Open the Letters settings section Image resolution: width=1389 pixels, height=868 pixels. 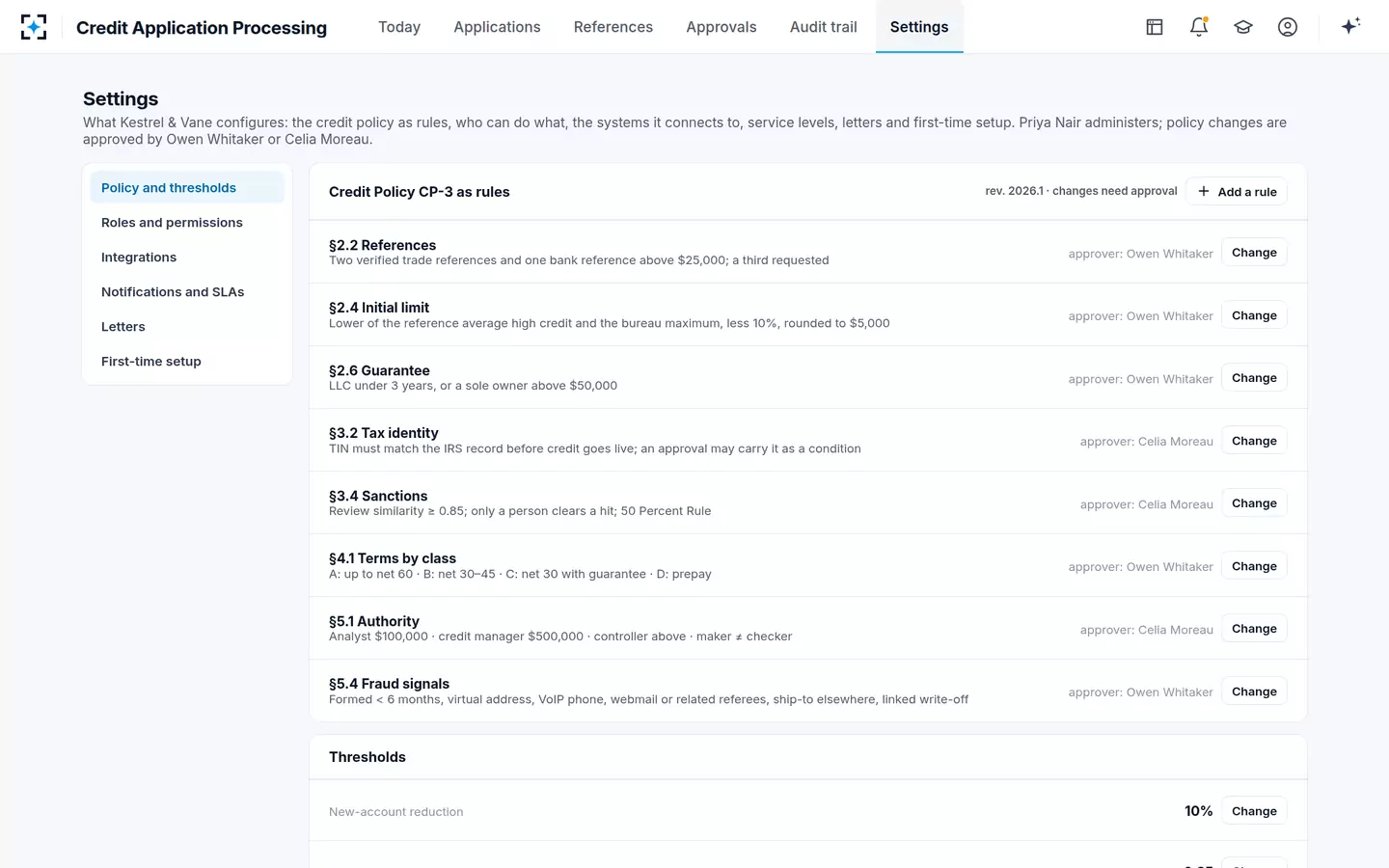pyautogui.click(x=187, y=326)
